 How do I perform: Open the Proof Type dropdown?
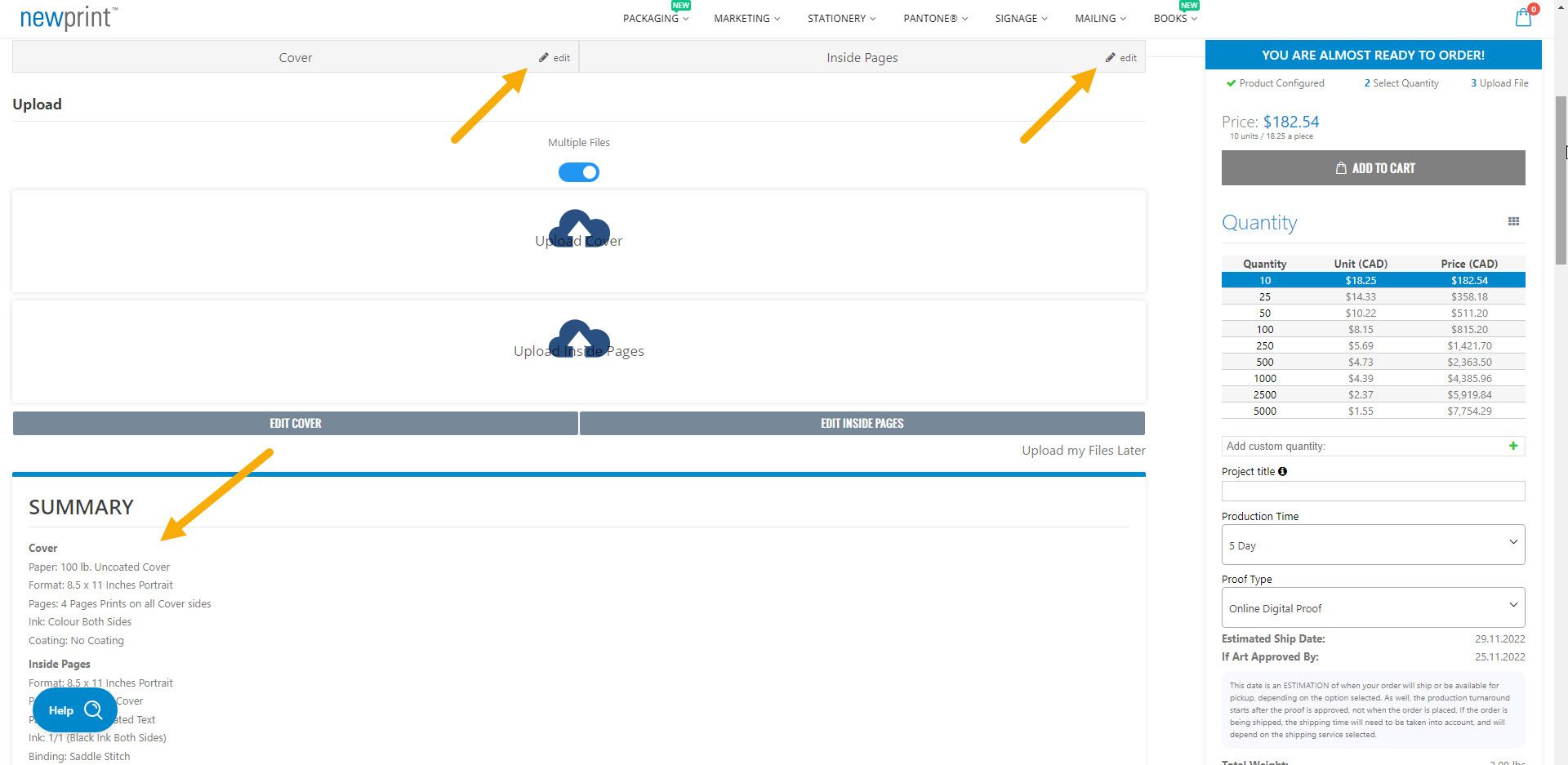point(1372,608)
